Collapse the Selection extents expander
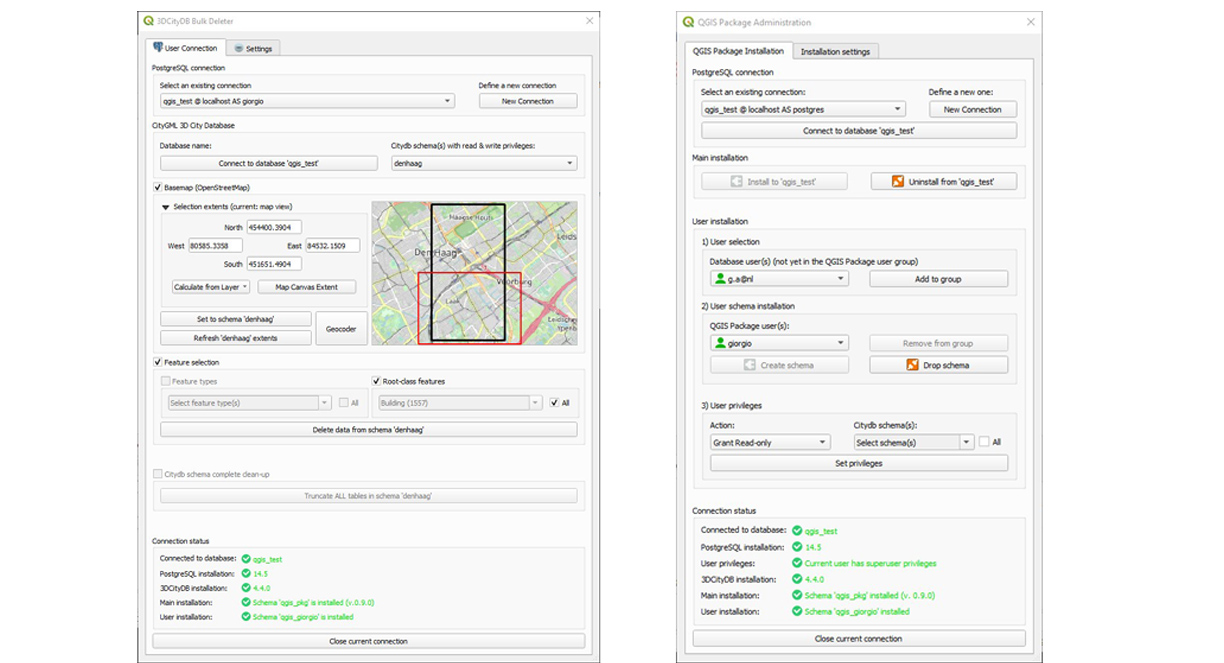1224x663 pixels. pyautogui.click(x=166, y=207)
